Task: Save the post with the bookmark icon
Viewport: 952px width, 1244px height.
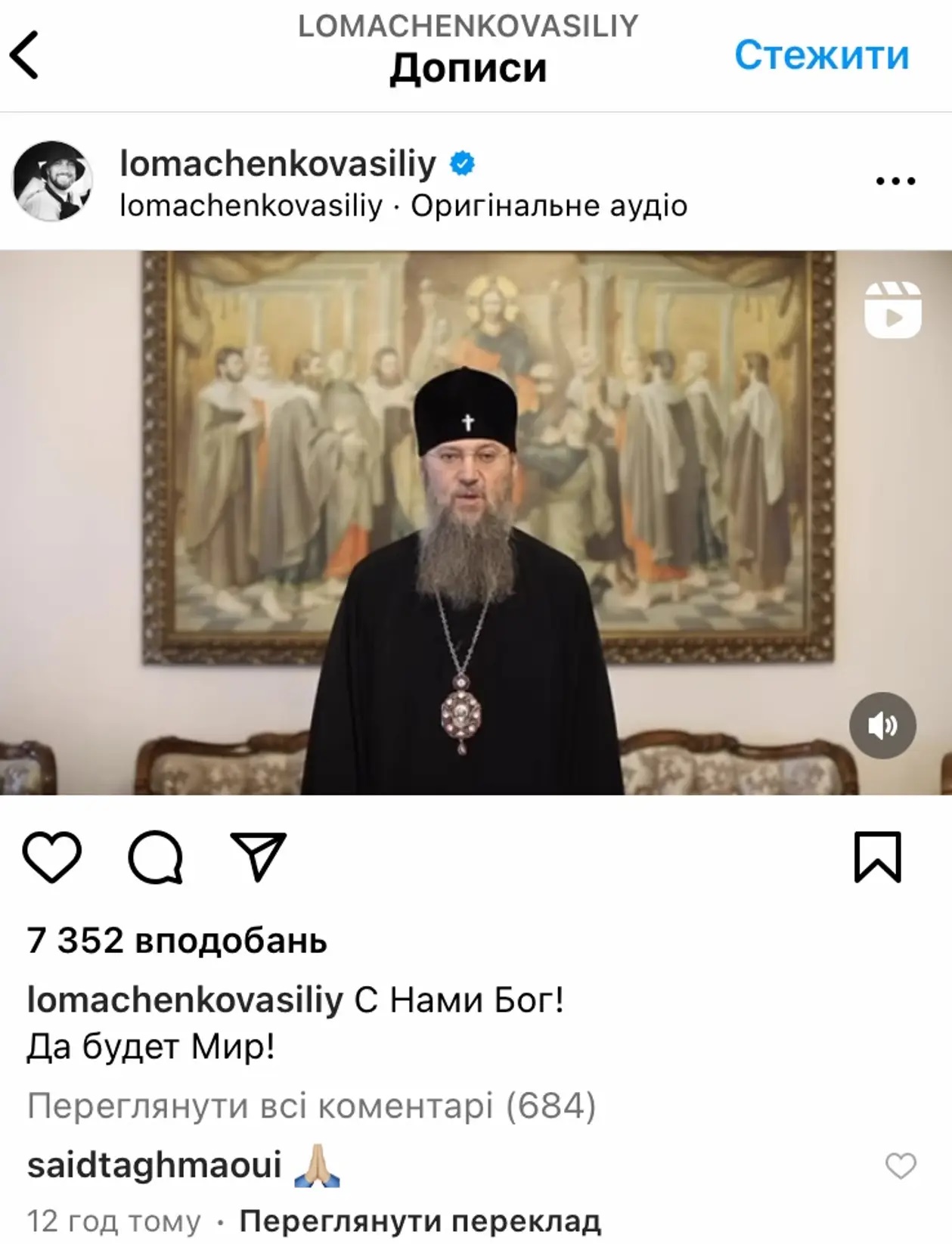Action: point(878,857)
